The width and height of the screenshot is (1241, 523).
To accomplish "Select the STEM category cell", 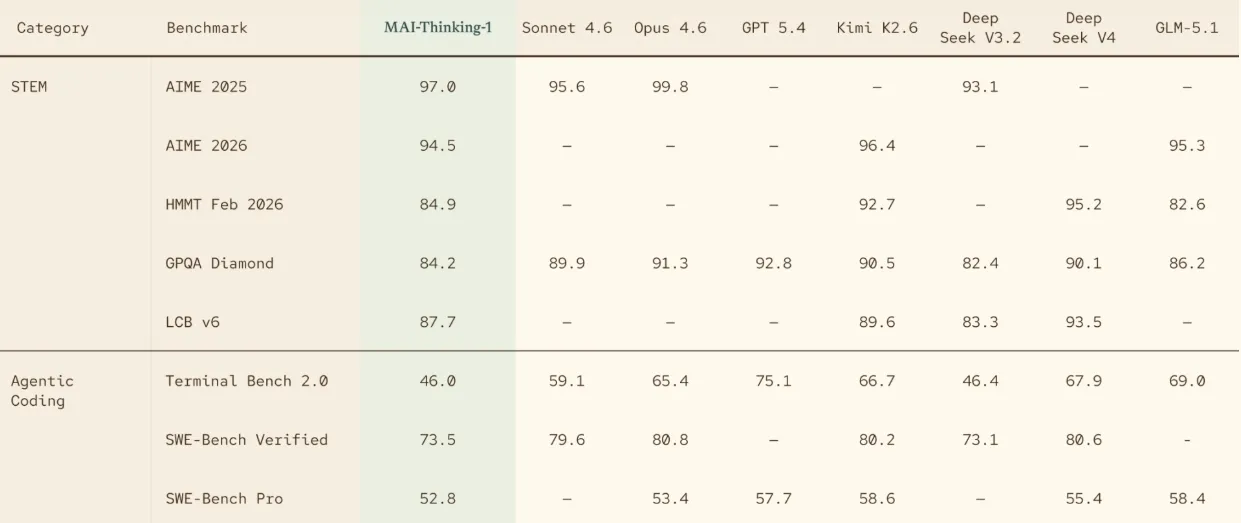I will pyautogui.click(x=29, y=87).
